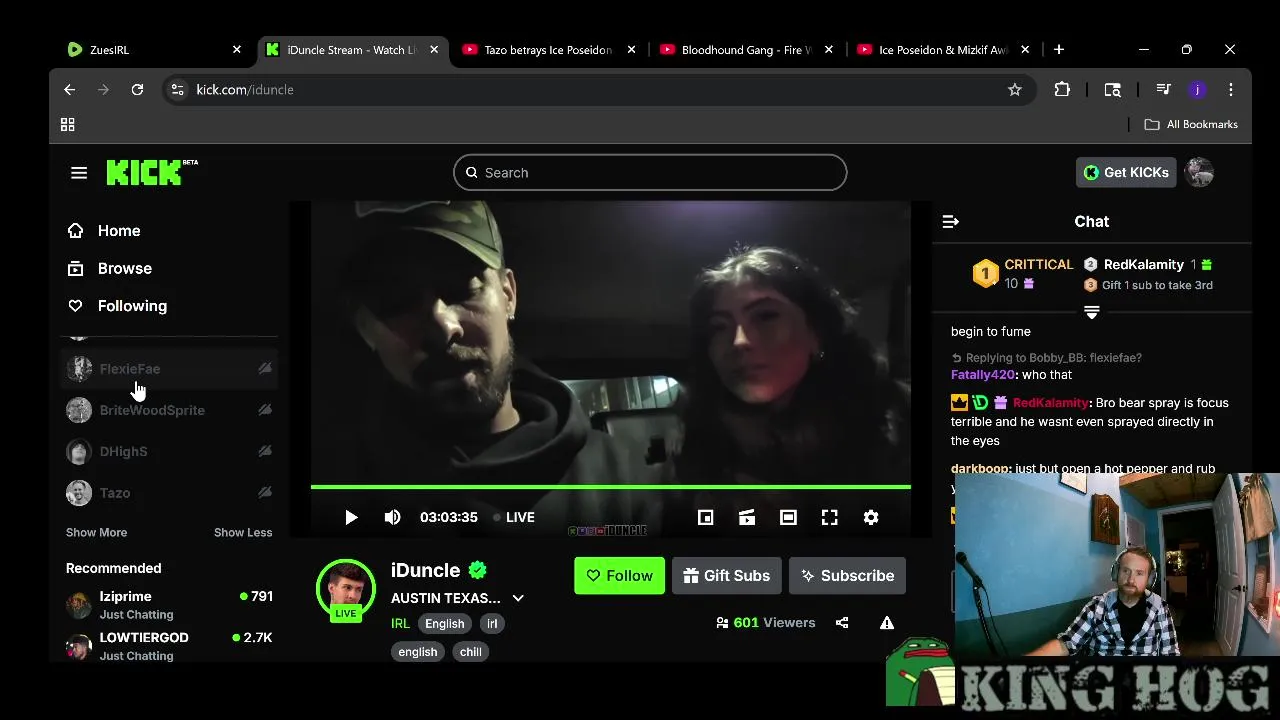Click gifter RedKalamity in leaderboard

point(1143,265)
